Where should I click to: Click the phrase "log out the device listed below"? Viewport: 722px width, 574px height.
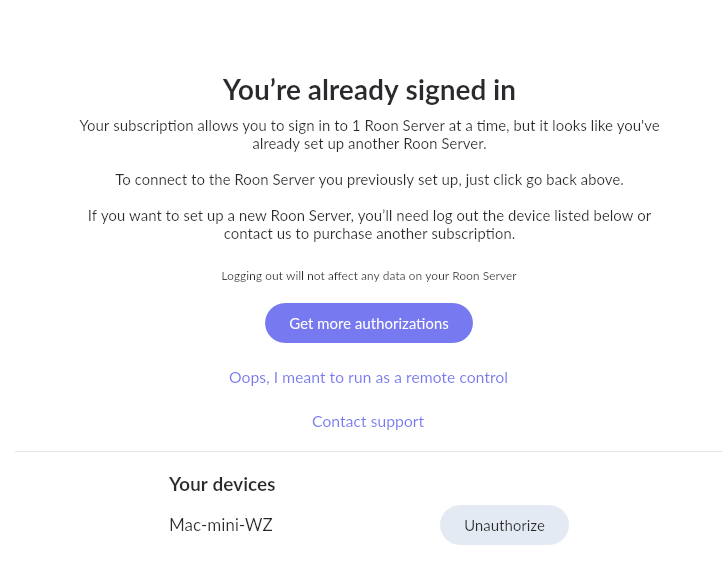(x=532, y=216)
